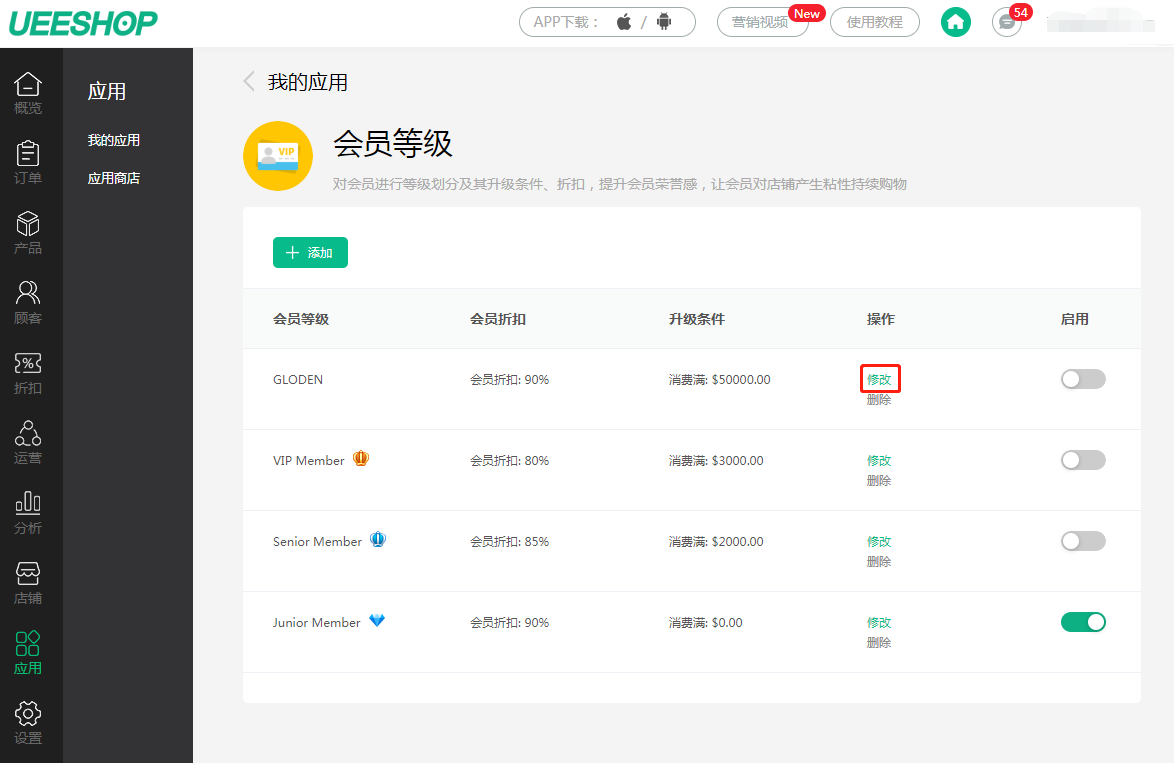Click the VIP Member level name
The width and height of the screenshot is (1174, 763).
coord(308,460)
